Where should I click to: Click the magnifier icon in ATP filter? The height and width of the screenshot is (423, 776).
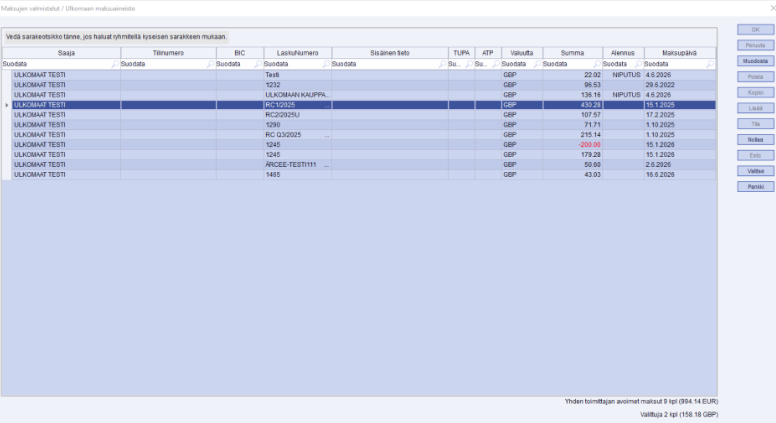point(496,64)
